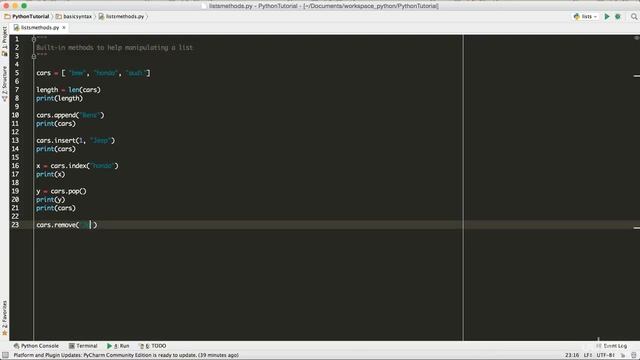Open the Project tool window sidebar tab
Screen dimensions: 640x360
point(4,40)
